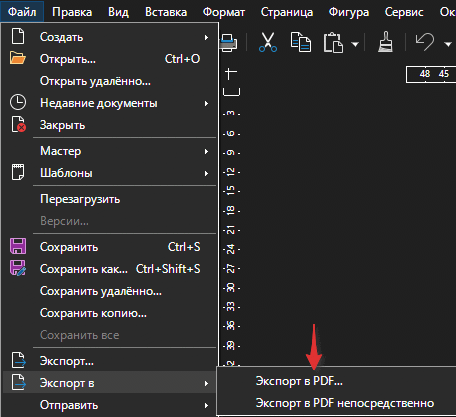The height and width of the screenshot is (417, 456).
Task: Open the Вид menu
Action: click(118, 12)
